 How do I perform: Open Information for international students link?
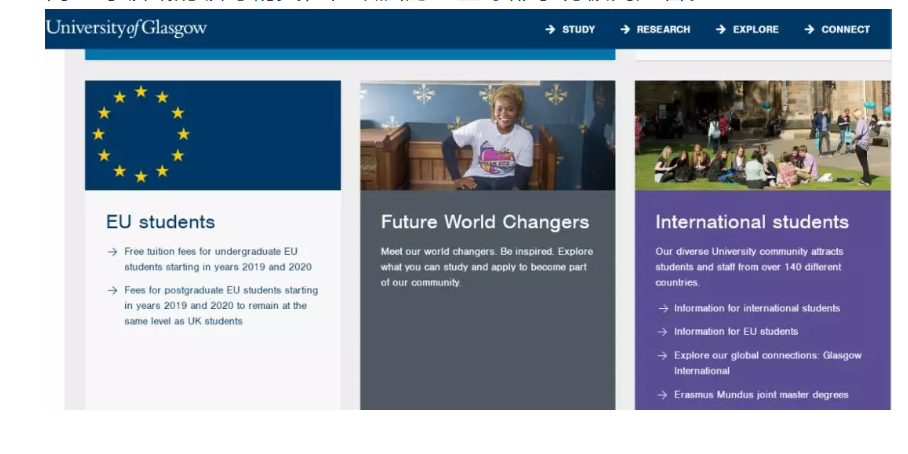pyautogui.click(x=756, y=308)
